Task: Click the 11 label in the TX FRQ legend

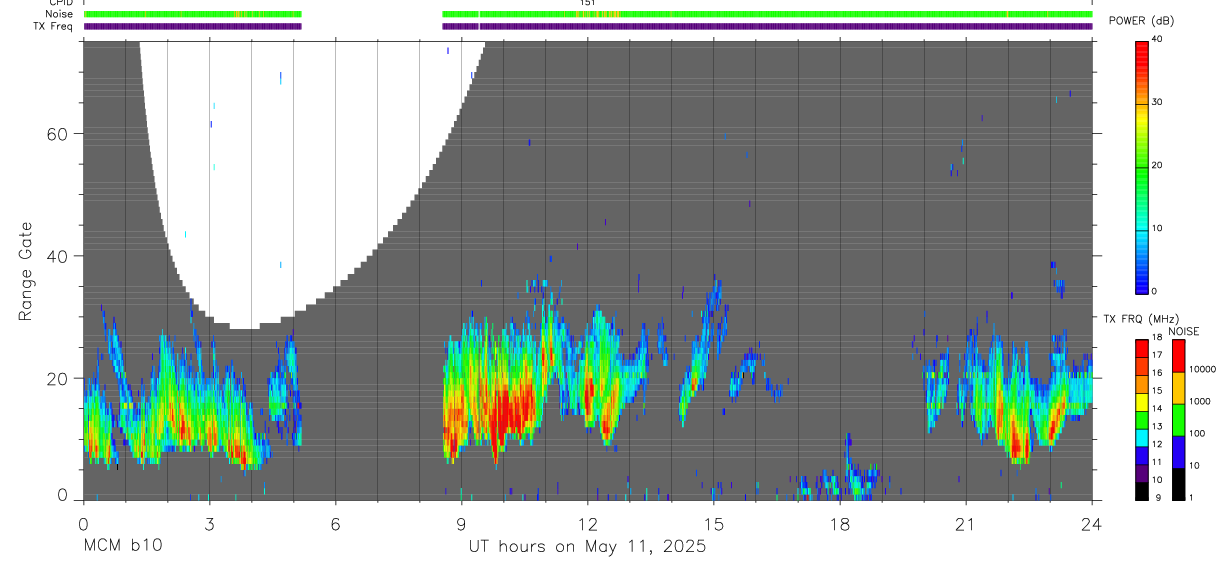Action: tap(1156, 462)
